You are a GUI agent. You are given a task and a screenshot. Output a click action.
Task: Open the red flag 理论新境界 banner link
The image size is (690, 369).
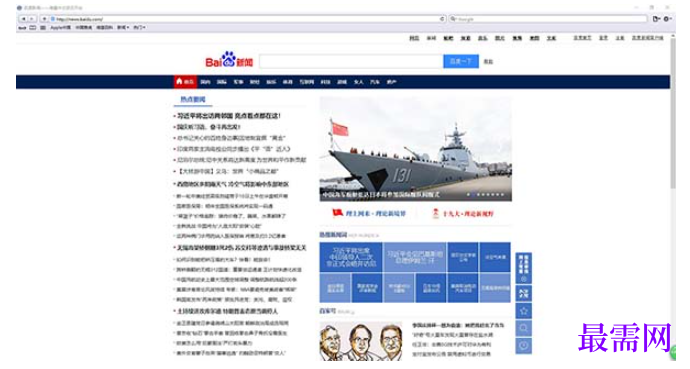pyautogui.click(x=369, y=213)
